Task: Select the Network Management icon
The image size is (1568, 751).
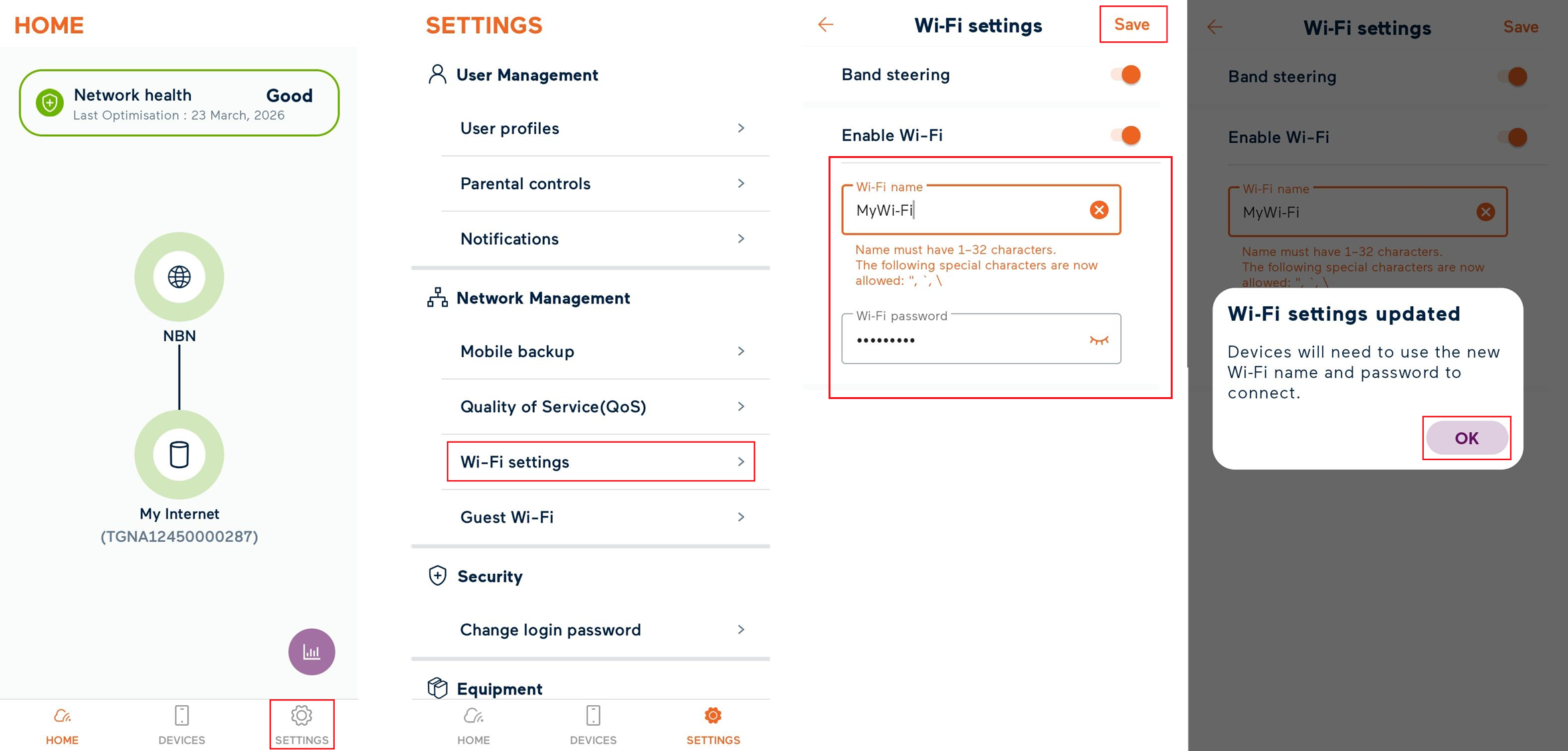Action: 437,297
